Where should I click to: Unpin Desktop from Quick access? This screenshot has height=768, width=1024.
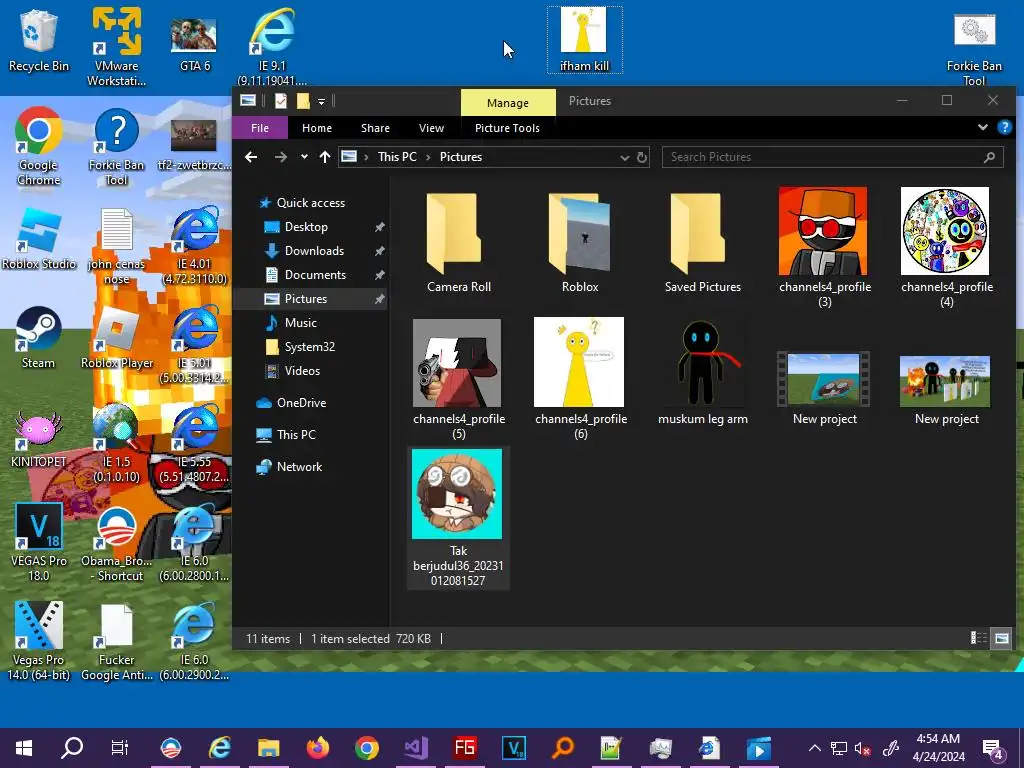click(x=379, y=227)
